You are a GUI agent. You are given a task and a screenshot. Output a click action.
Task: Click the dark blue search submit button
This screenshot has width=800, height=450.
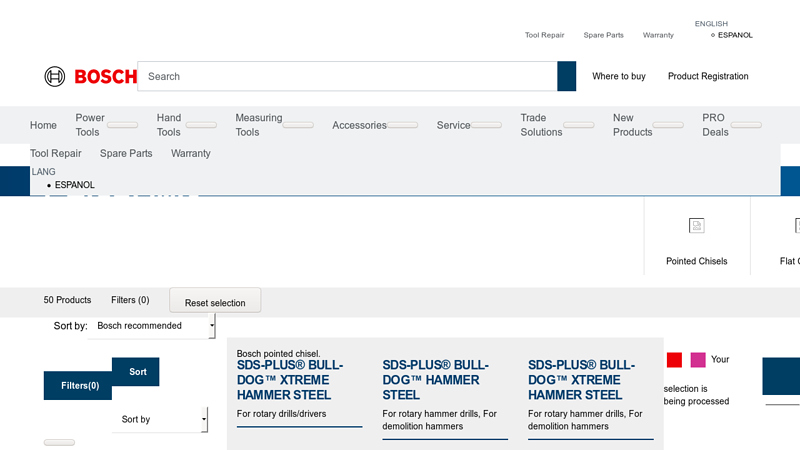pyautogui.click(x=566, y=76)
